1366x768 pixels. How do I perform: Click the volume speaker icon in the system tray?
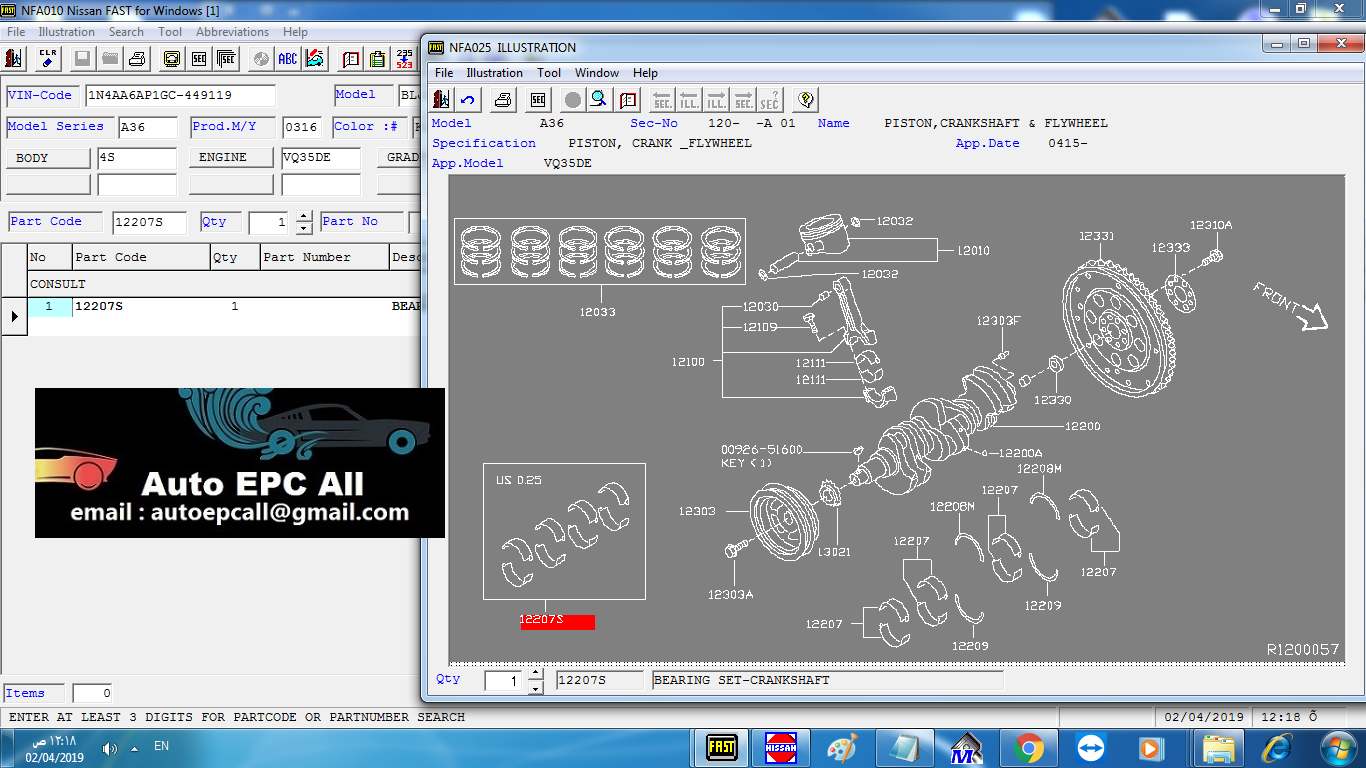click(110, 748)
